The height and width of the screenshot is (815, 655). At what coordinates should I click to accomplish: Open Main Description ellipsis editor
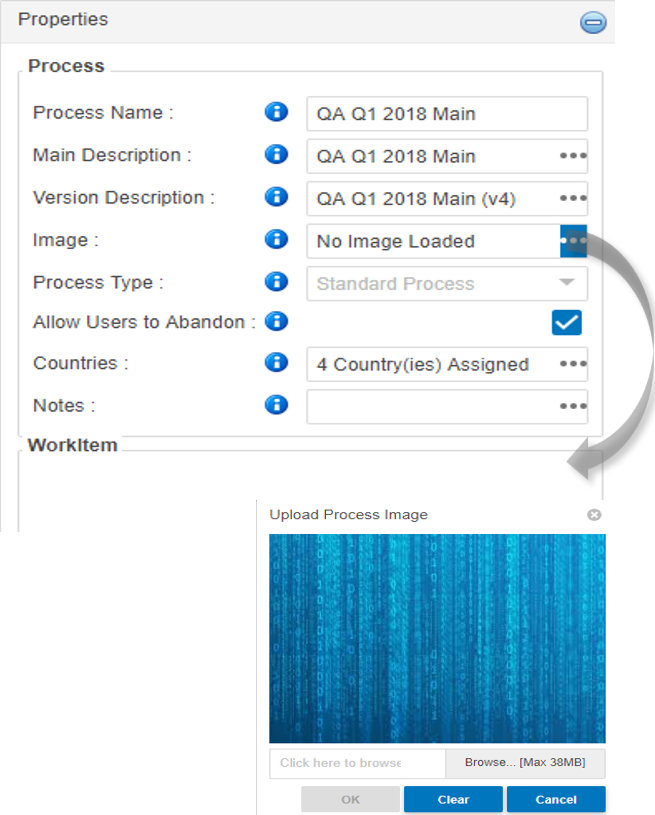point(573,156)
